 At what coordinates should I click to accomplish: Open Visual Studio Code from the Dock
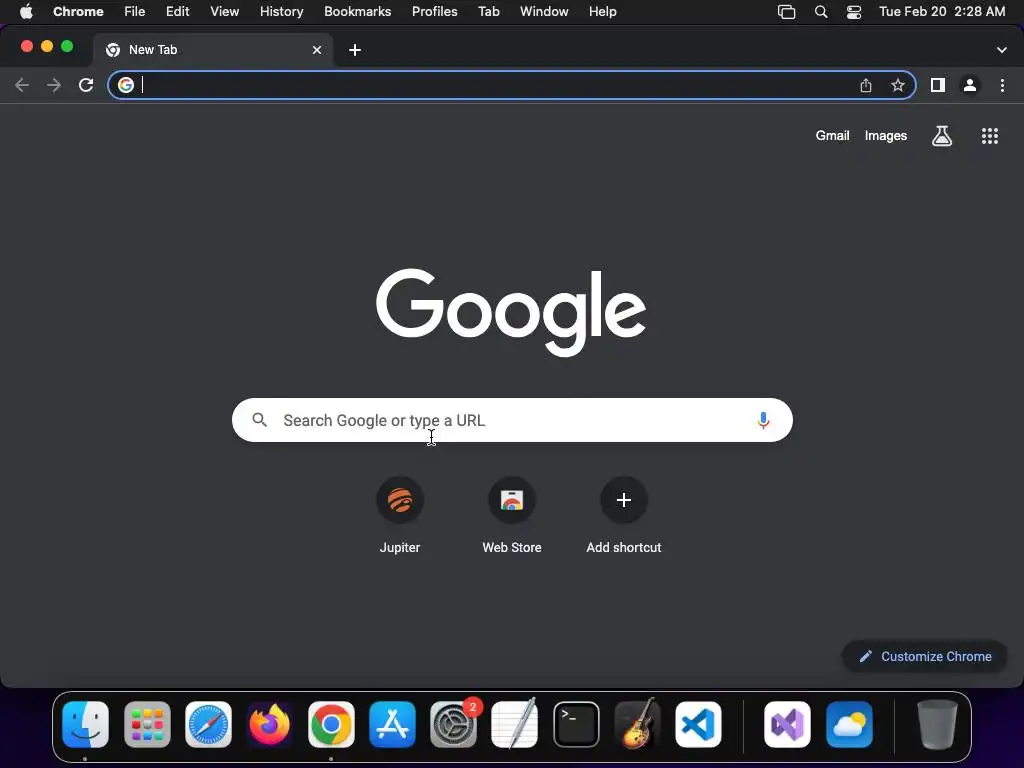[x=698, y=724]
